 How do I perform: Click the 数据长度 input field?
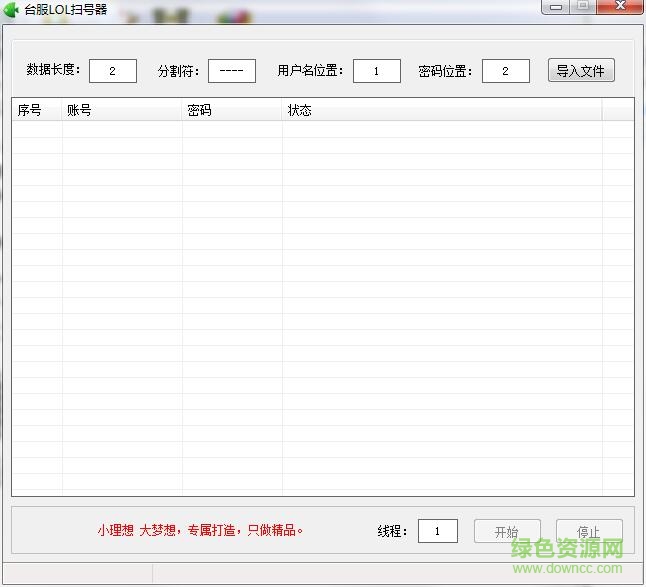[112, 71]
